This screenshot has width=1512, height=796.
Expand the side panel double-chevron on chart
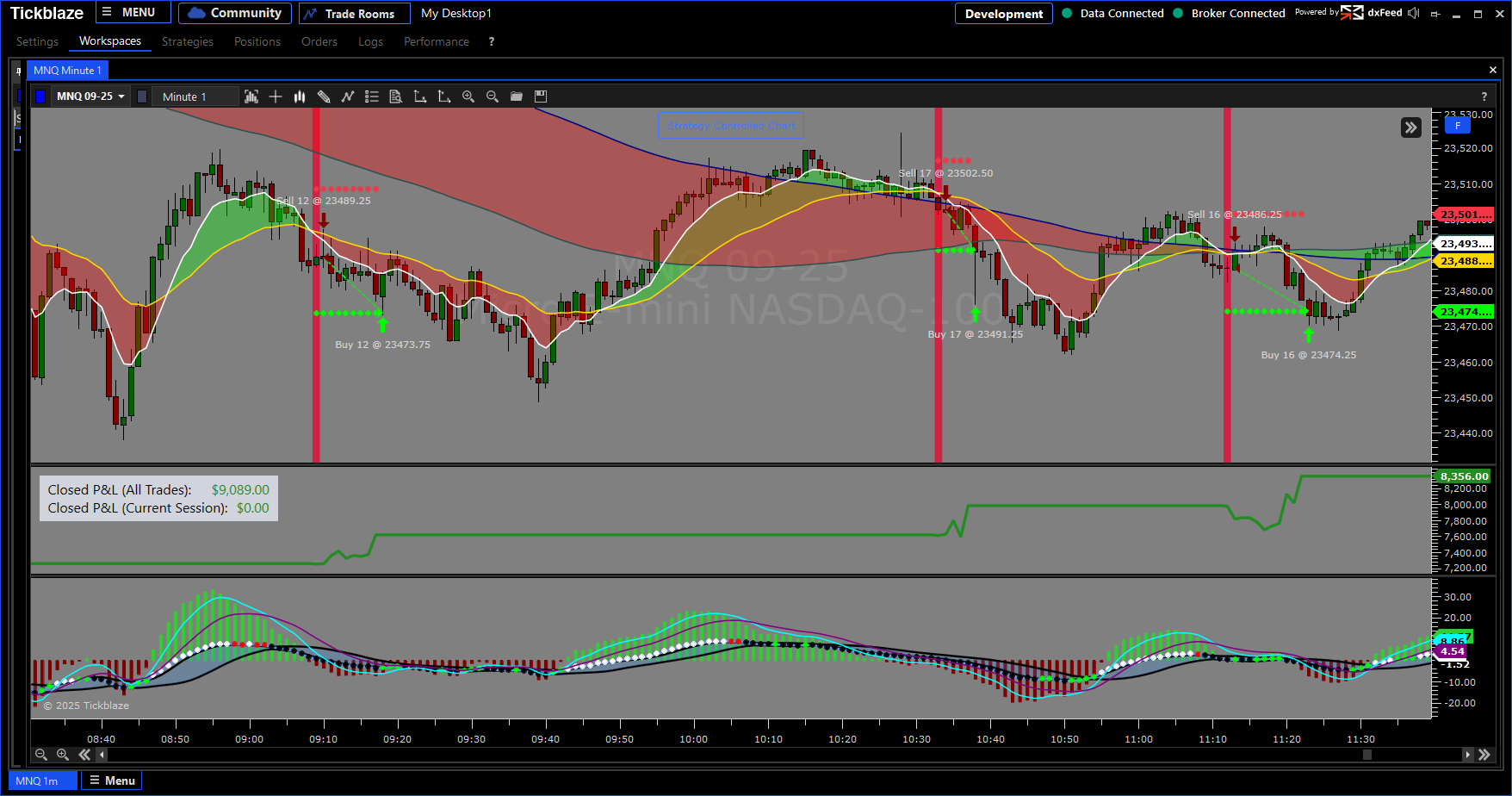click(1410, 127)
